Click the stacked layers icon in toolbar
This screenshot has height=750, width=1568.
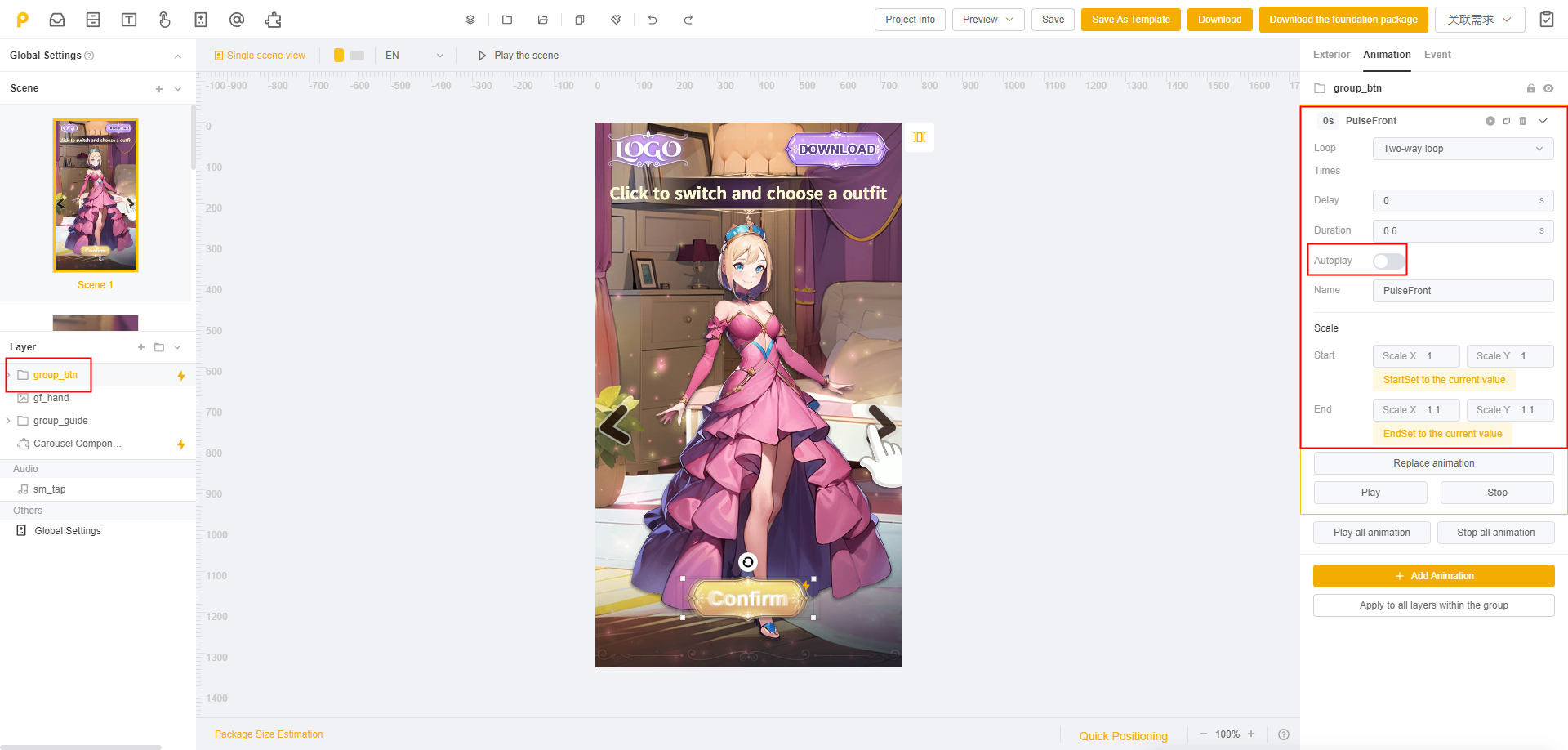[470, 20]
